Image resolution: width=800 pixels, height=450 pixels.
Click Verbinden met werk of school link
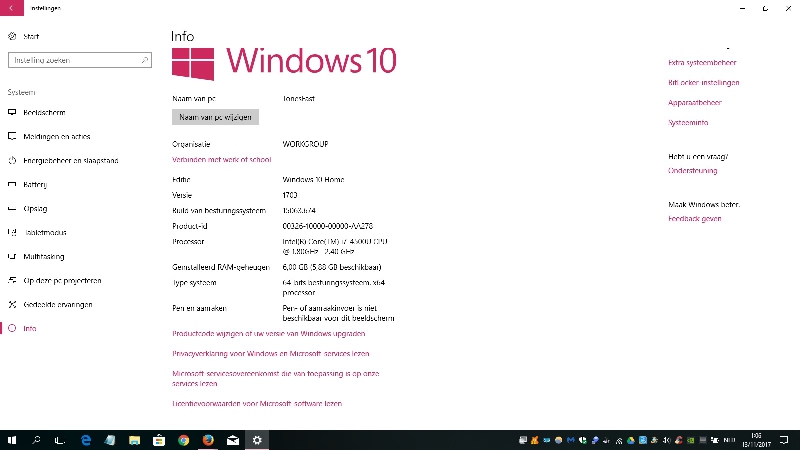click(x=221, y=159)
